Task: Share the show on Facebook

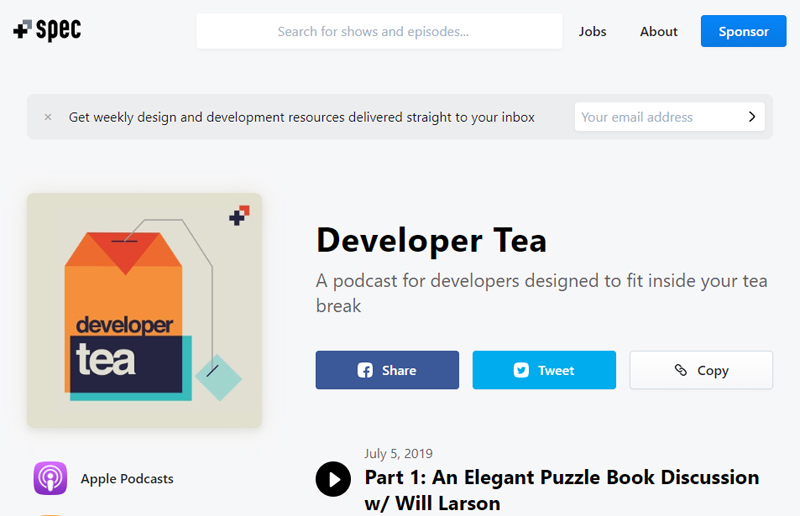Action: click(387, 370)
